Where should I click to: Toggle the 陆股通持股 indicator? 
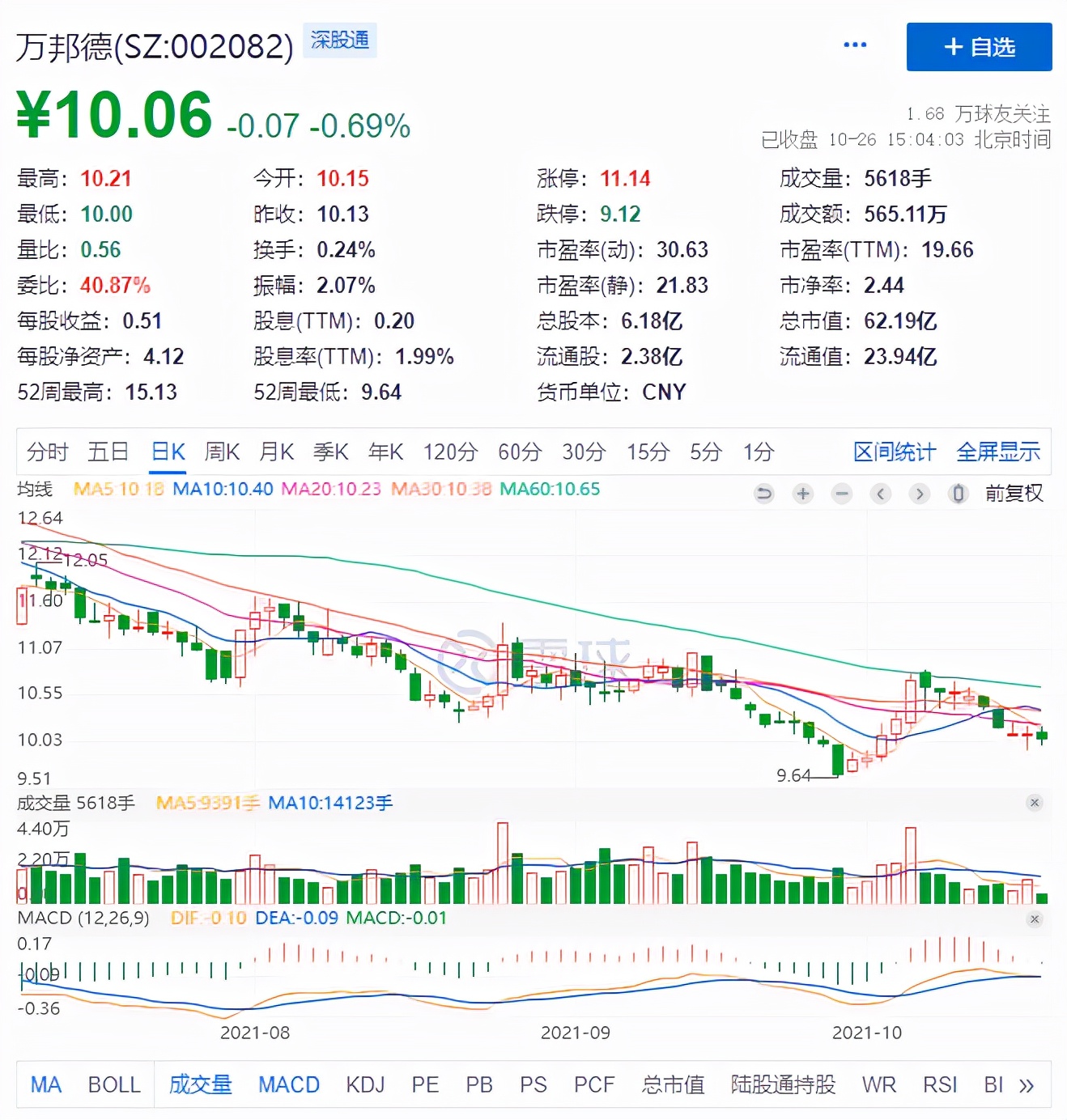click(783, 1084)
